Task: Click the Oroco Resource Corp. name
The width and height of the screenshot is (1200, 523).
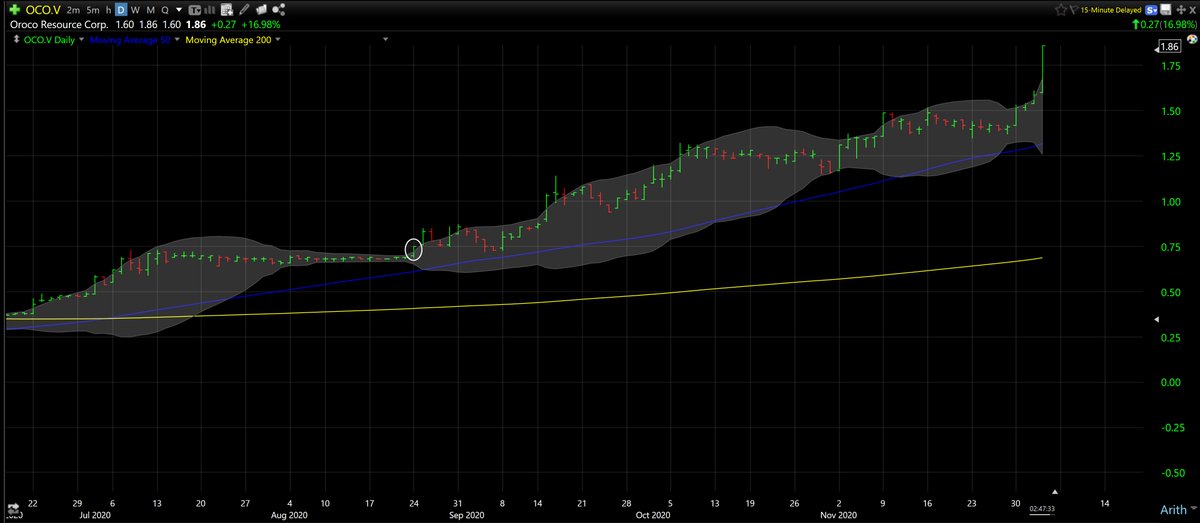Action: click(59, 25)
